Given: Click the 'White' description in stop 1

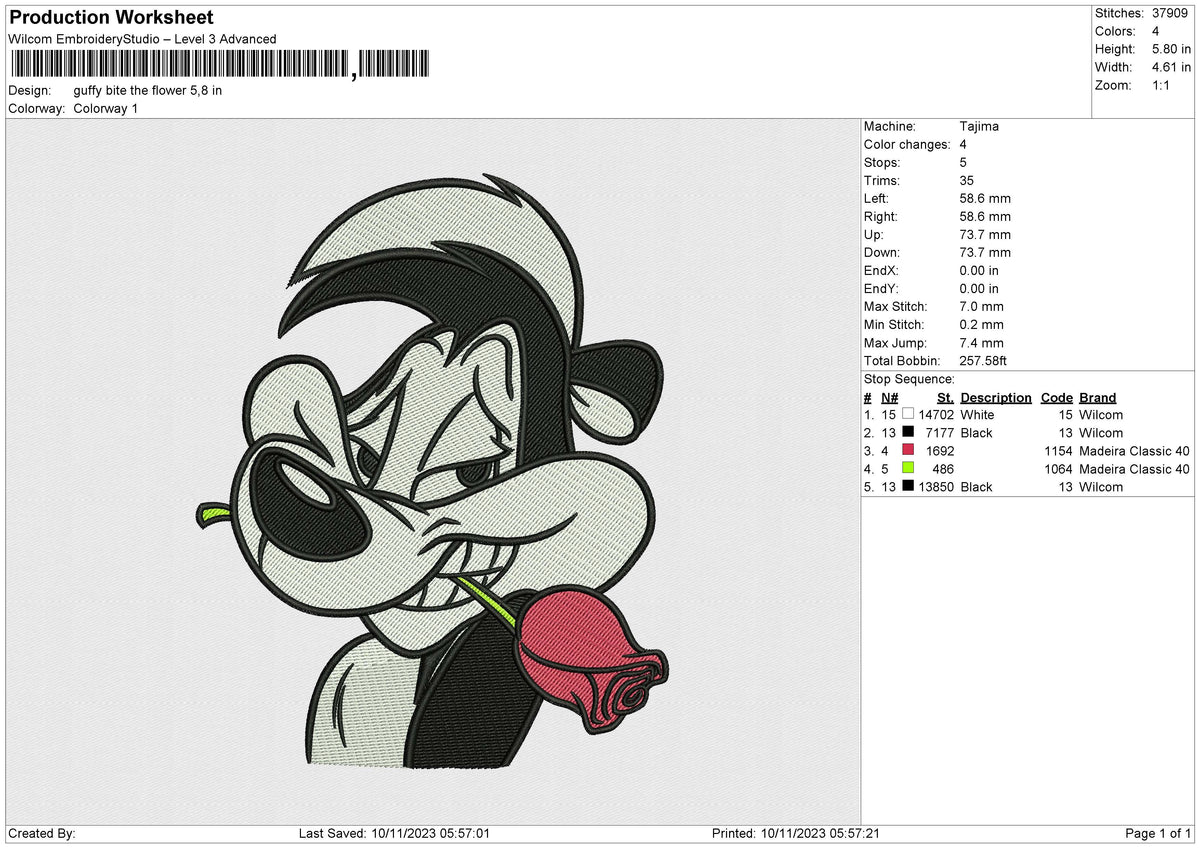Looking at the screenshot, I should coord(977,414).
